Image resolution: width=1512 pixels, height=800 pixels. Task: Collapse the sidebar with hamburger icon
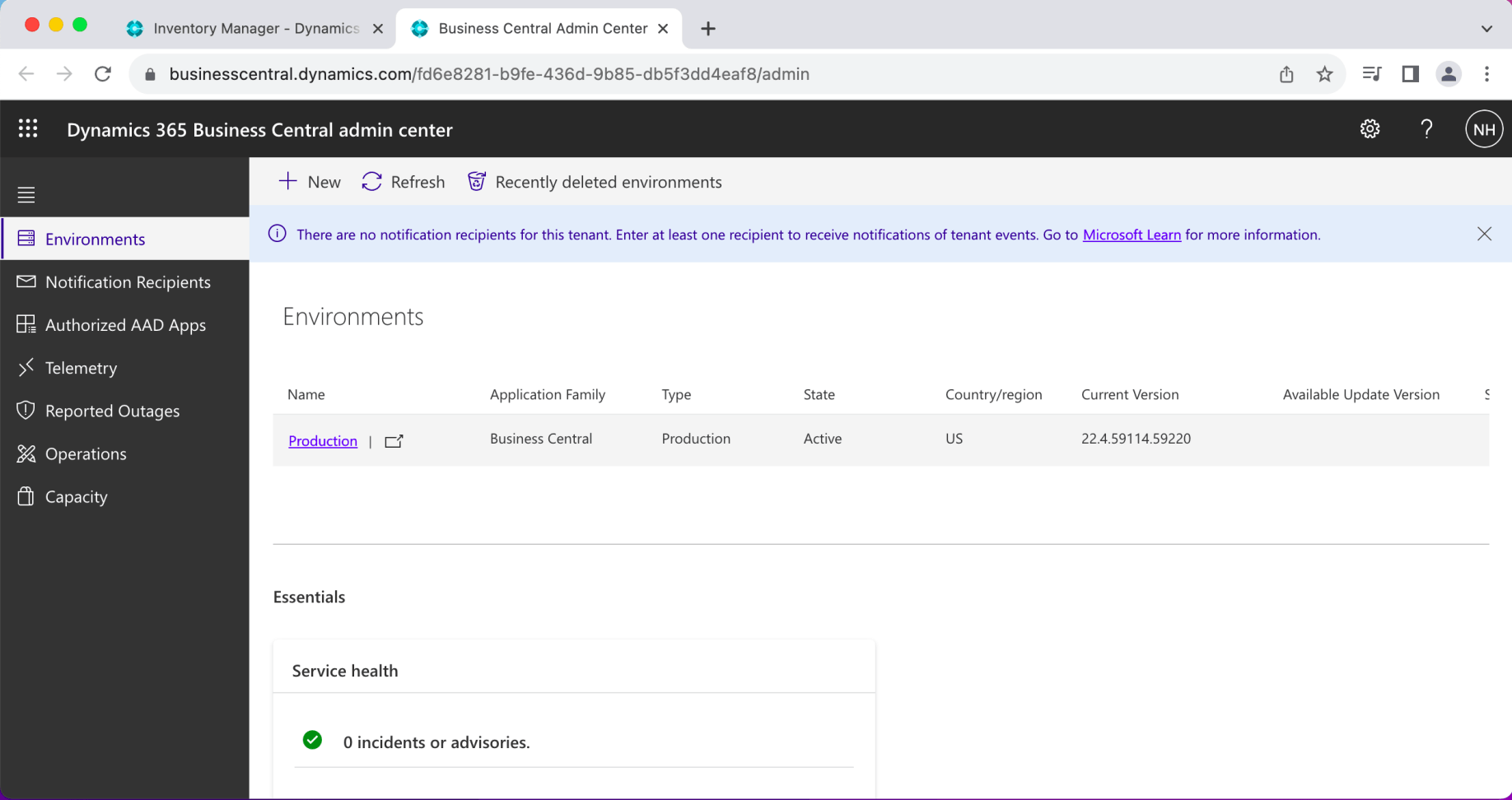pyautogui.click(x=26, y=195)
